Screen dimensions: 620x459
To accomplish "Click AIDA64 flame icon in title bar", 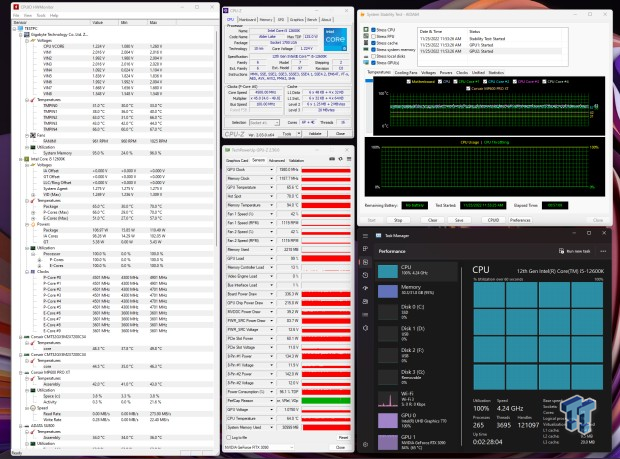I will [362, 14].
